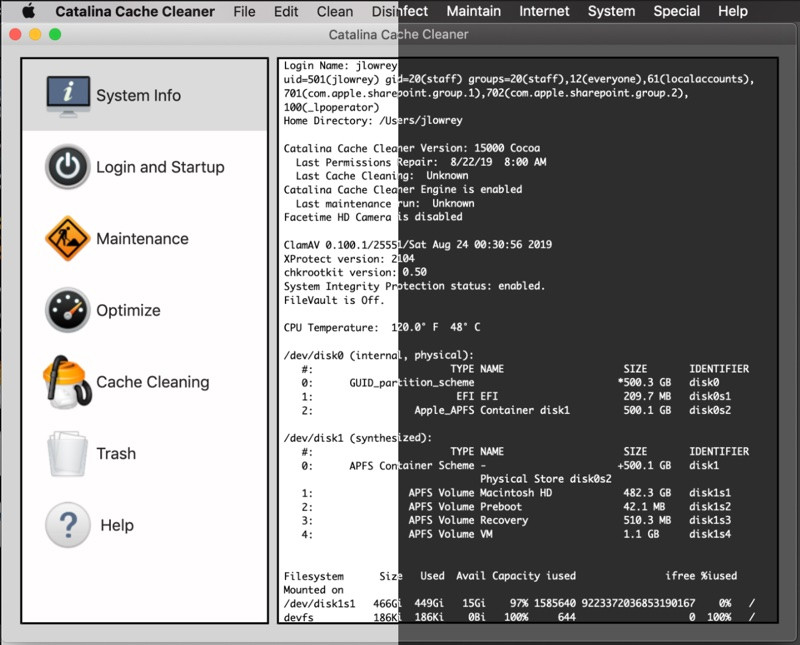
Task: Open the Apple menu
Action: tap(29, 11)
